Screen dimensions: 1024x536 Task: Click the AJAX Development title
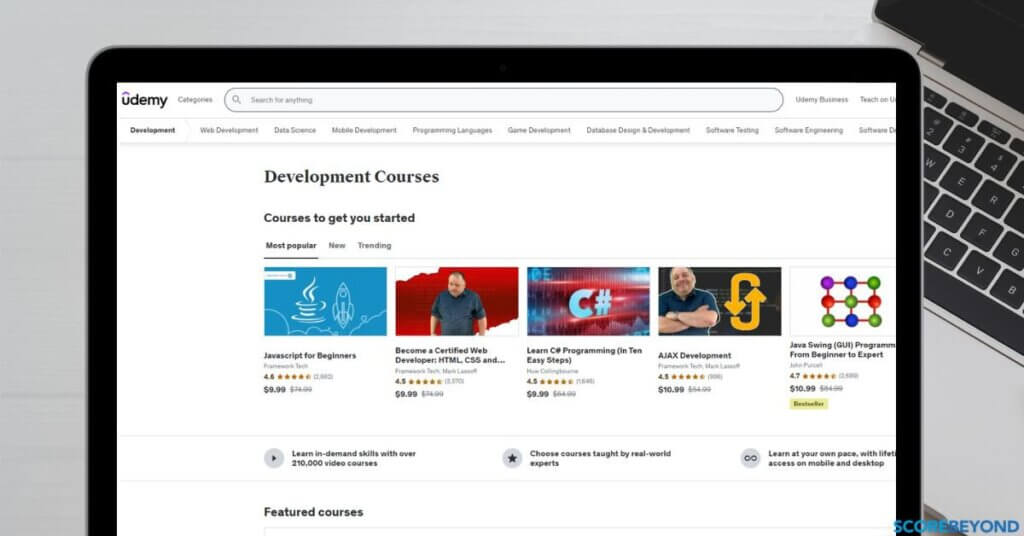click(694, 356)
